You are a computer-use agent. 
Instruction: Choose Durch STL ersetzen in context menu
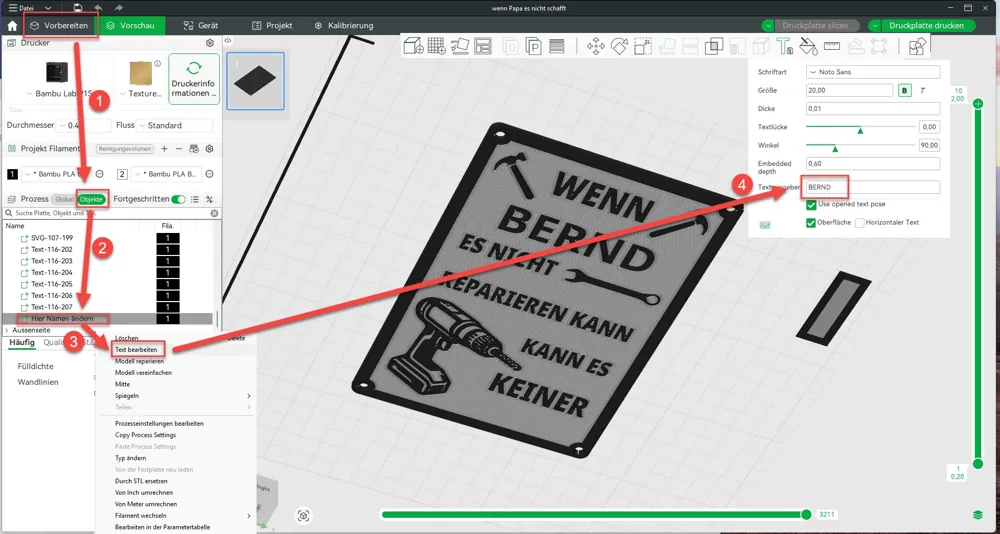(x=142, y=481)
